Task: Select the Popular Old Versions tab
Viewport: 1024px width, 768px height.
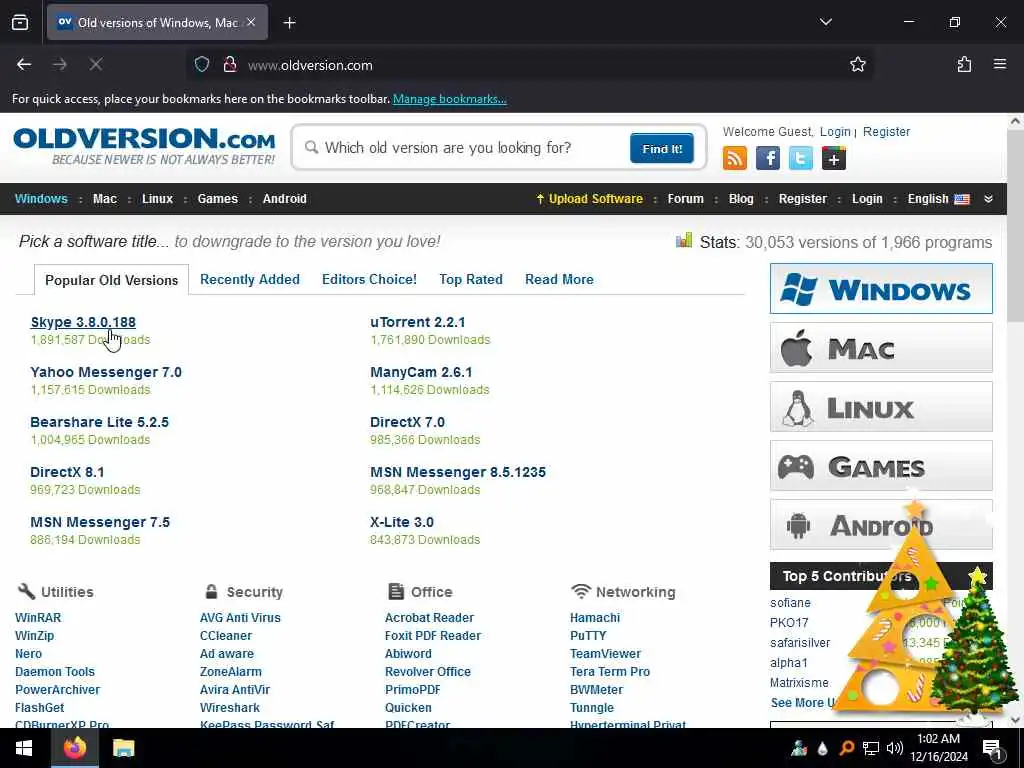Action: (x=111, y=280)
